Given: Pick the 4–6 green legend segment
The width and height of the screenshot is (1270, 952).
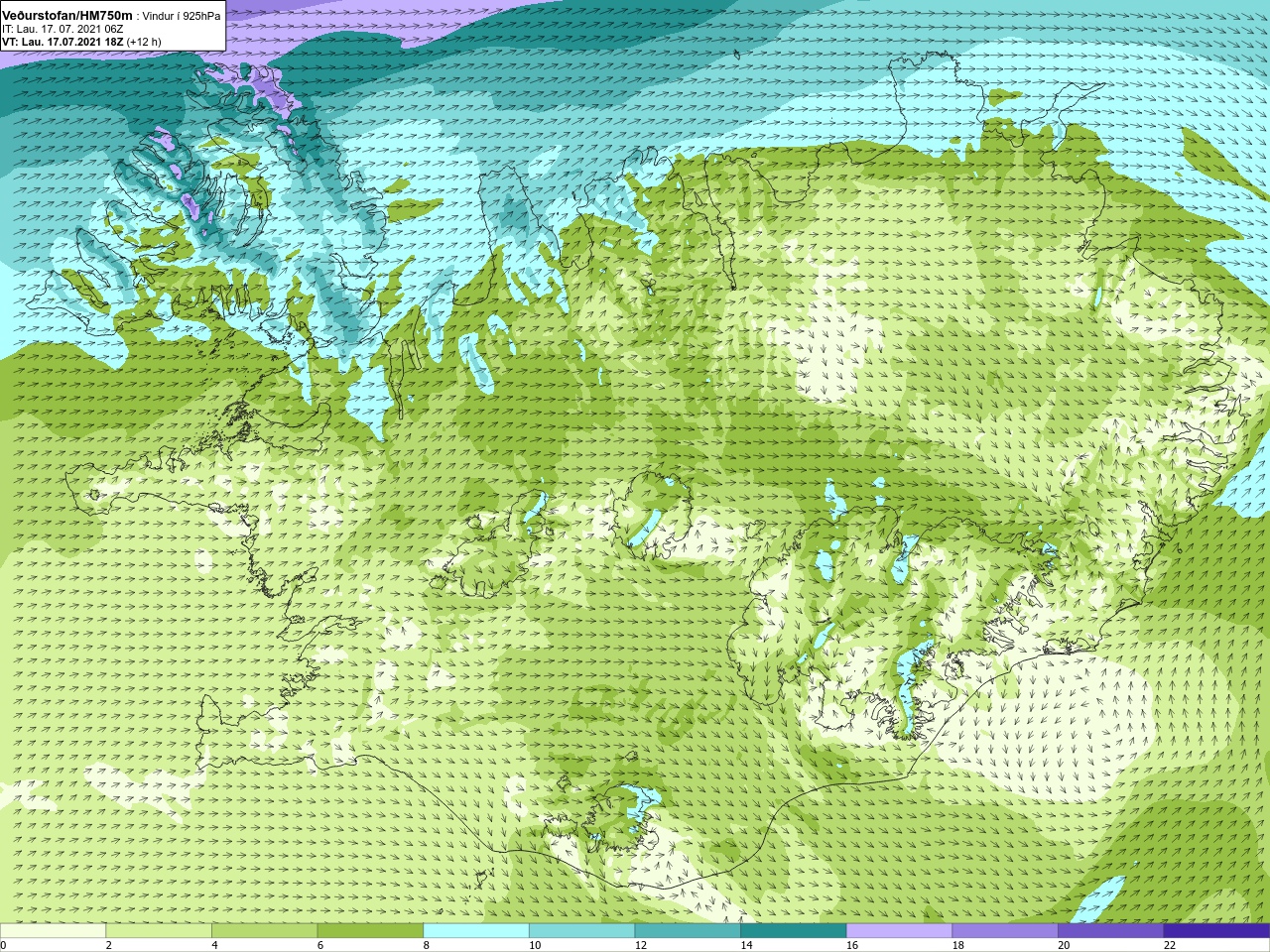Looking at the screenshot, I should (264, 930).
